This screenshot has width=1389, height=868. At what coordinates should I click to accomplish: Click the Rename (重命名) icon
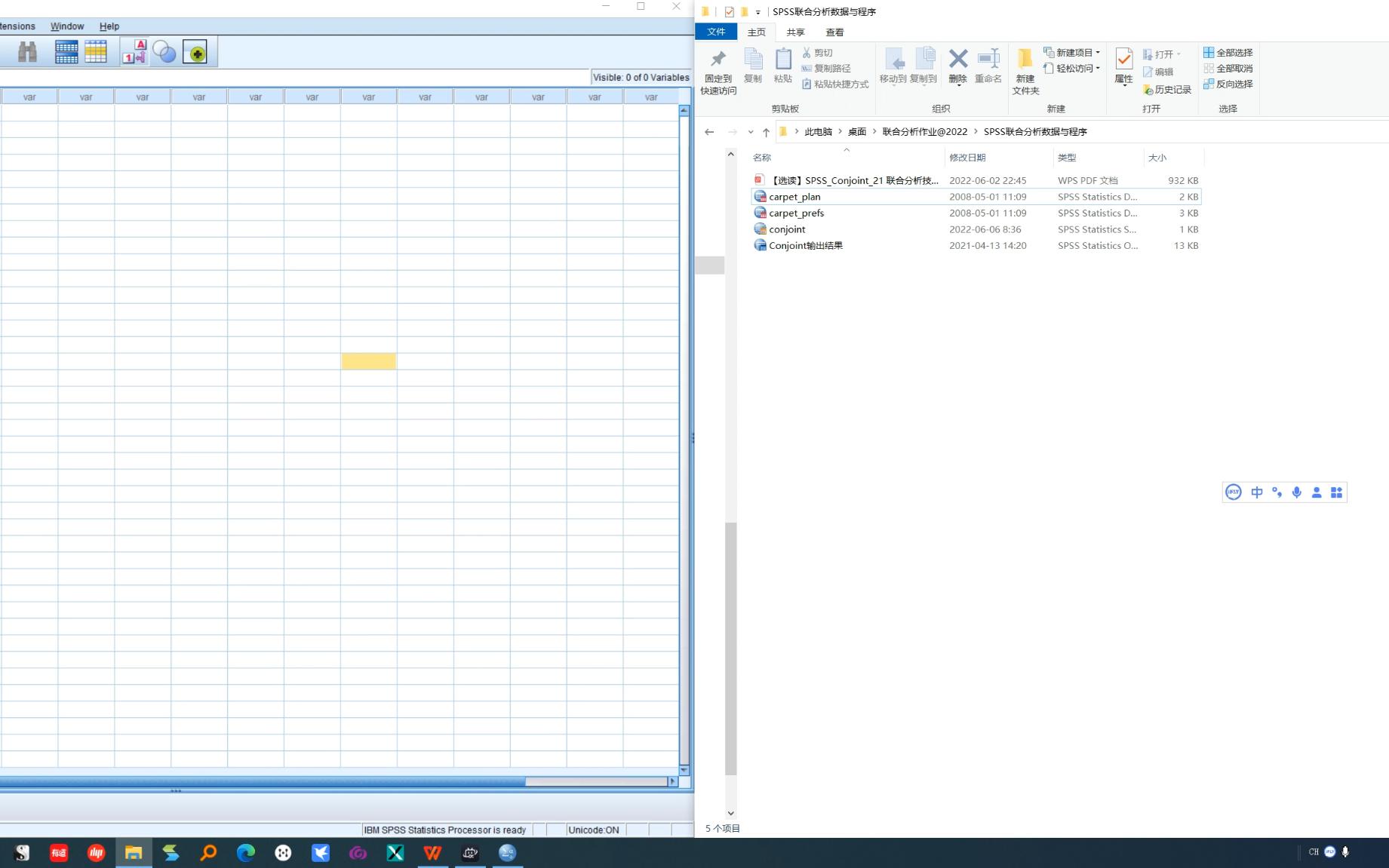[988, 66]
